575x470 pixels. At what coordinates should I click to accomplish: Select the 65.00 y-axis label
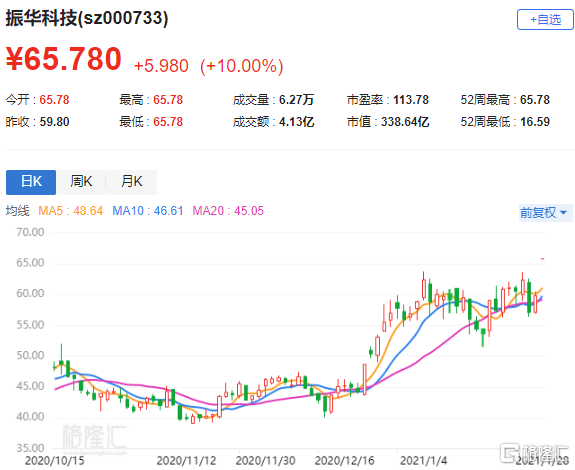[x=30, y=263]
